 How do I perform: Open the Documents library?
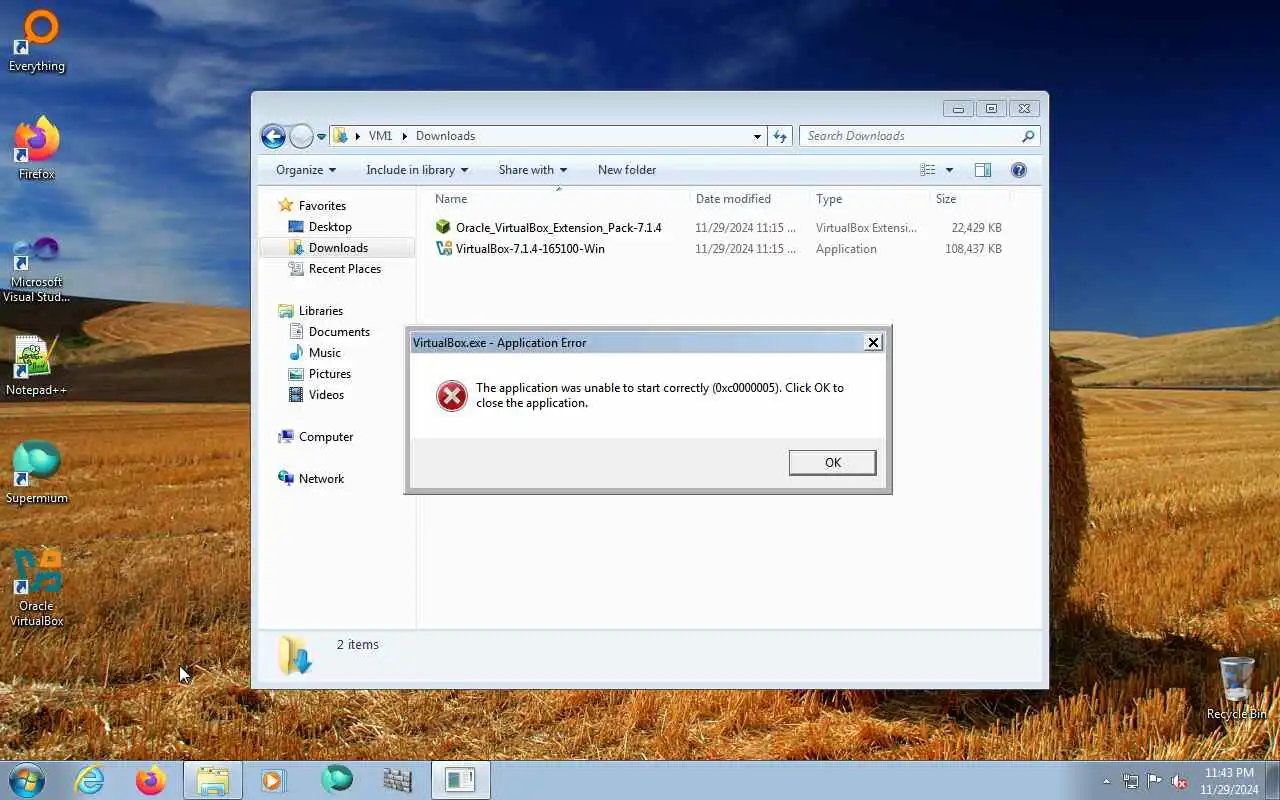pos(339,332)
